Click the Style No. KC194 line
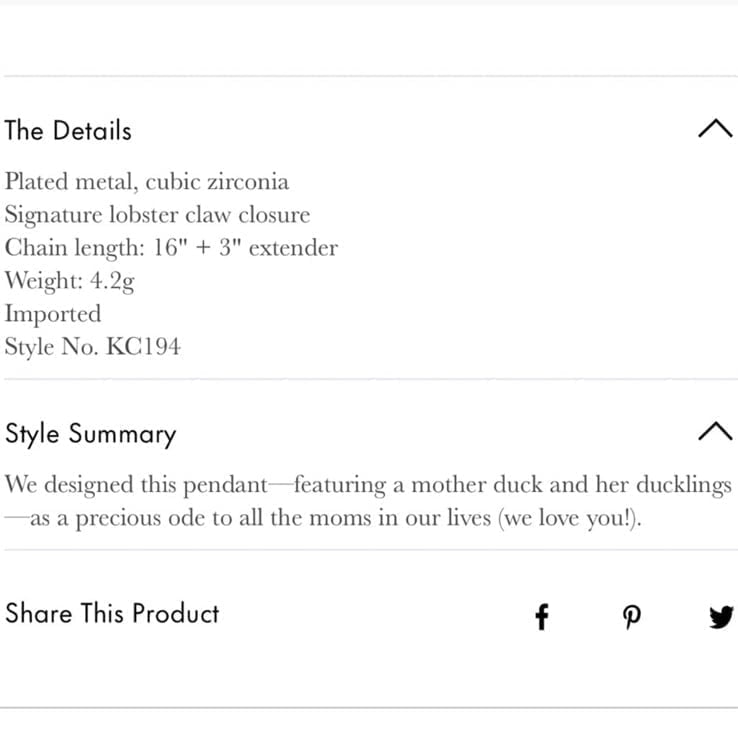This screenshot has height=738, width=738. pyautogui.click(x=93, y=347)
